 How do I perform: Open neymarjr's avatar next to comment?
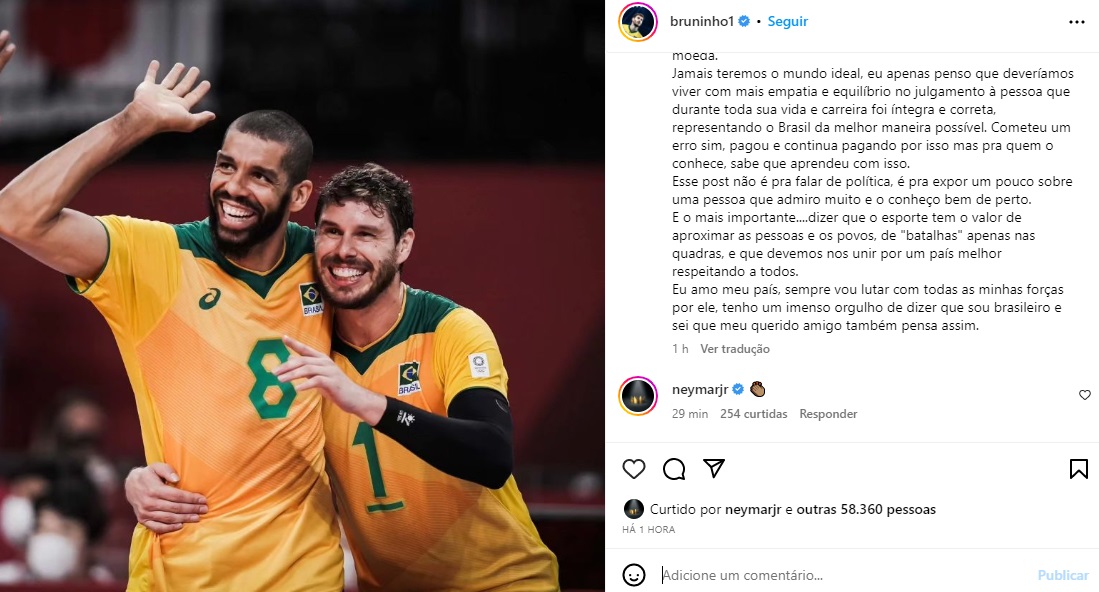(638, 396)
